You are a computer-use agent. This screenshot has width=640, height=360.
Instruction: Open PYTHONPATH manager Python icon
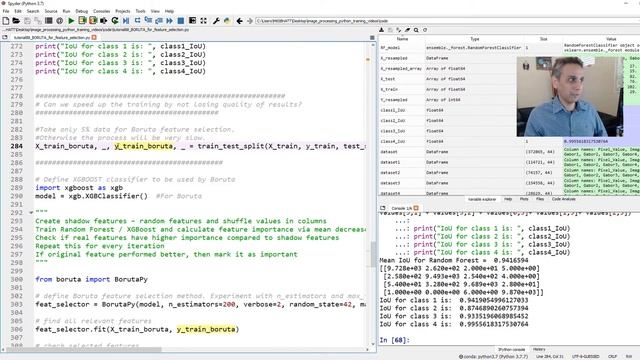tap(227, 21)
